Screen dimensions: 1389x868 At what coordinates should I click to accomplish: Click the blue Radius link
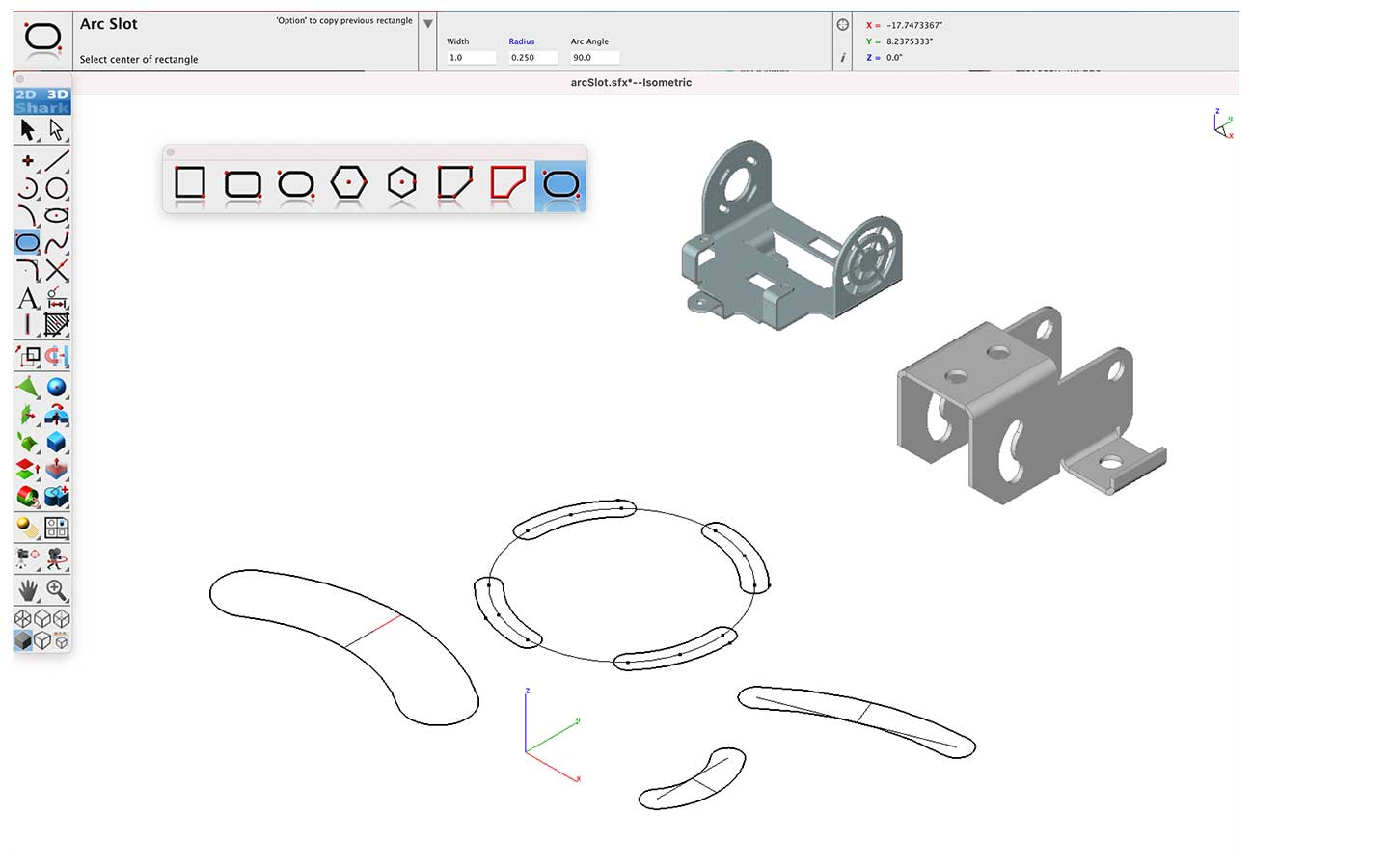coord(521,41)
